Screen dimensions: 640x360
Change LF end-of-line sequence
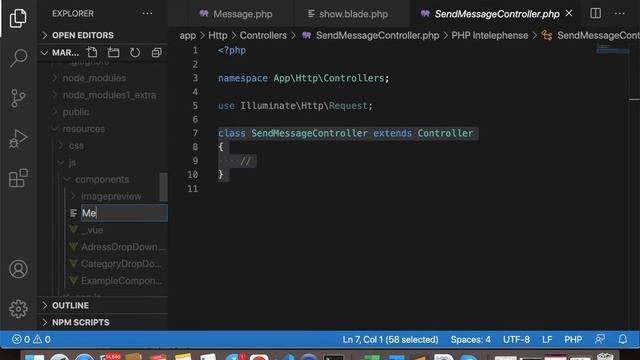click(547, 340)
